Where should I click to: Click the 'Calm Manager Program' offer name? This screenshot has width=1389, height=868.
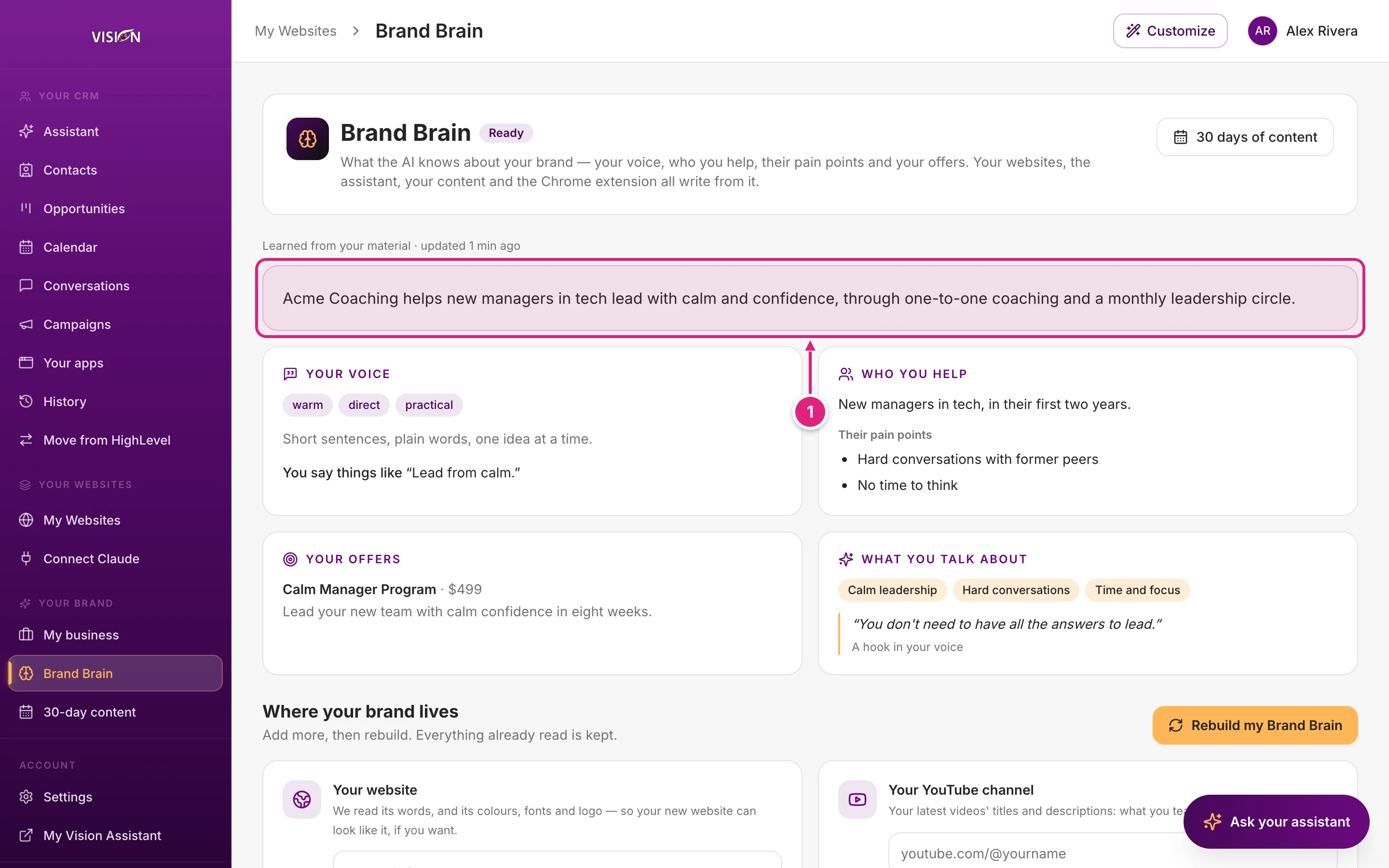359,589
